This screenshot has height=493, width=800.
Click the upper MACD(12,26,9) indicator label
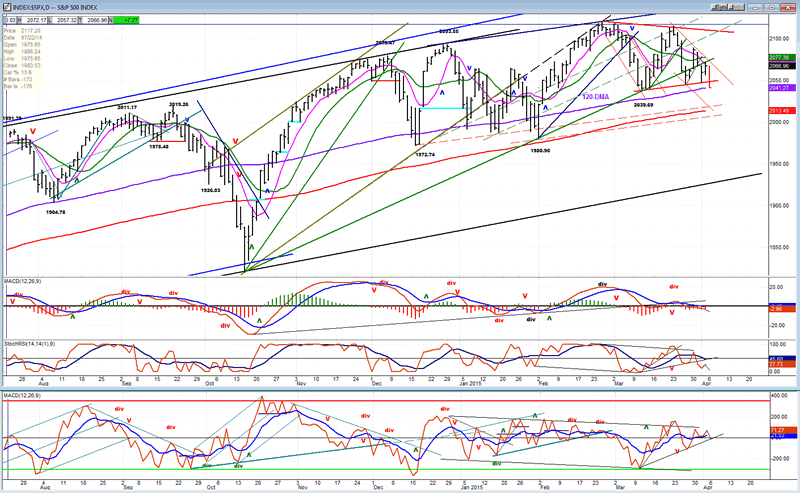point(23,281)
